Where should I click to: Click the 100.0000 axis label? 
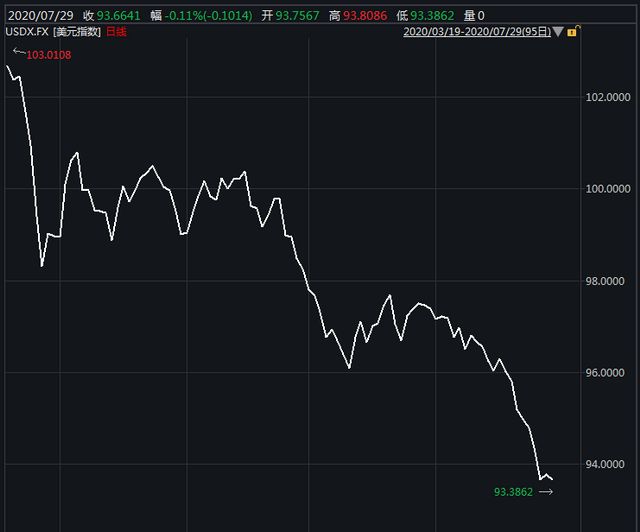(608, 189)
